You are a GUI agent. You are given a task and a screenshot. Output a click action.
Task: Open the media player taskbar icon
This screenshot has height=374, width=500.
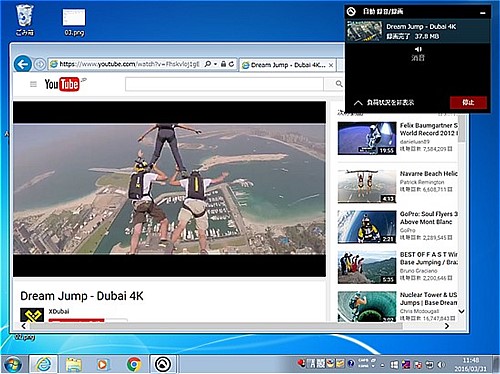(x=103, y=364)
